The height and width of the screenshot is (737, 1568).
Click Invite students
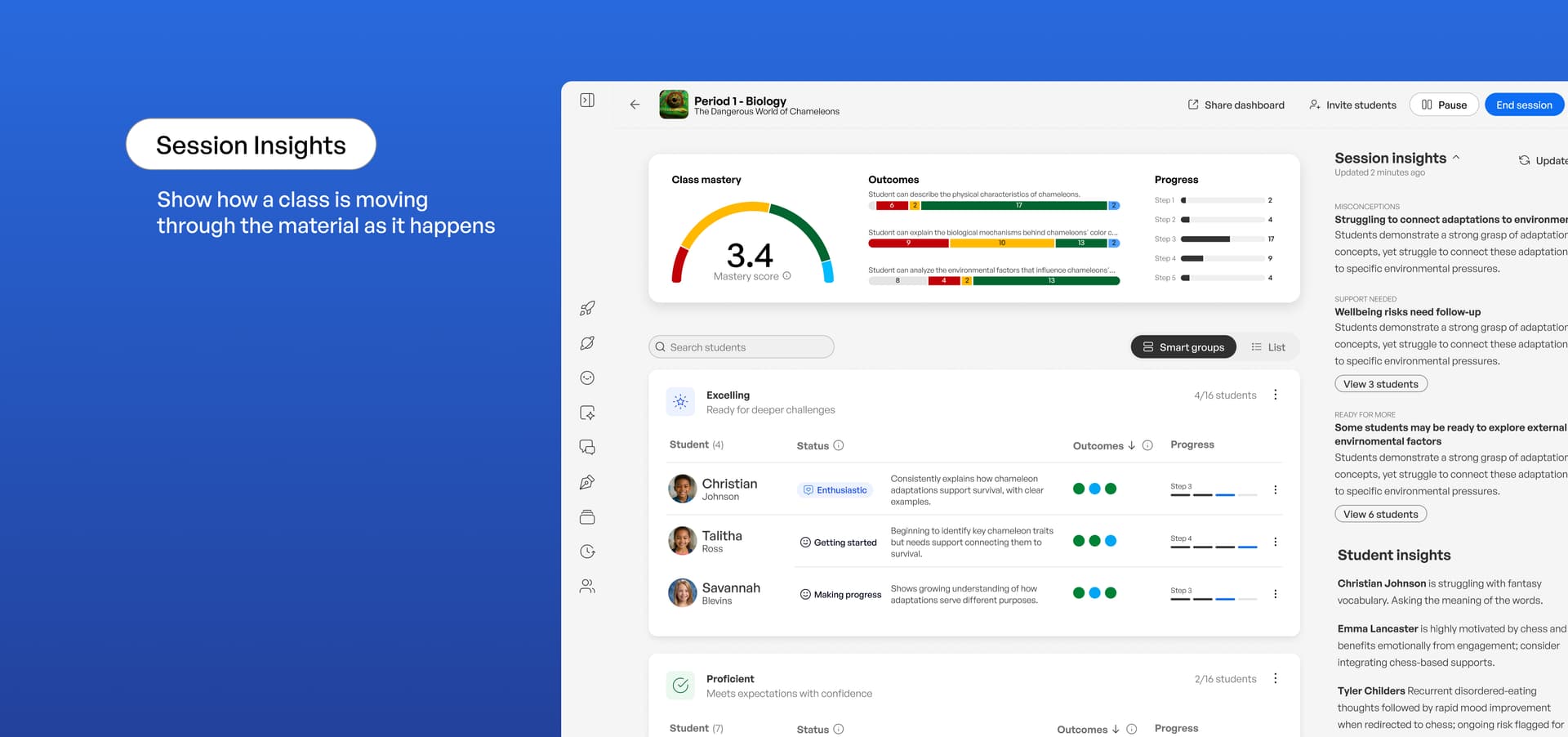(1352, 105)
